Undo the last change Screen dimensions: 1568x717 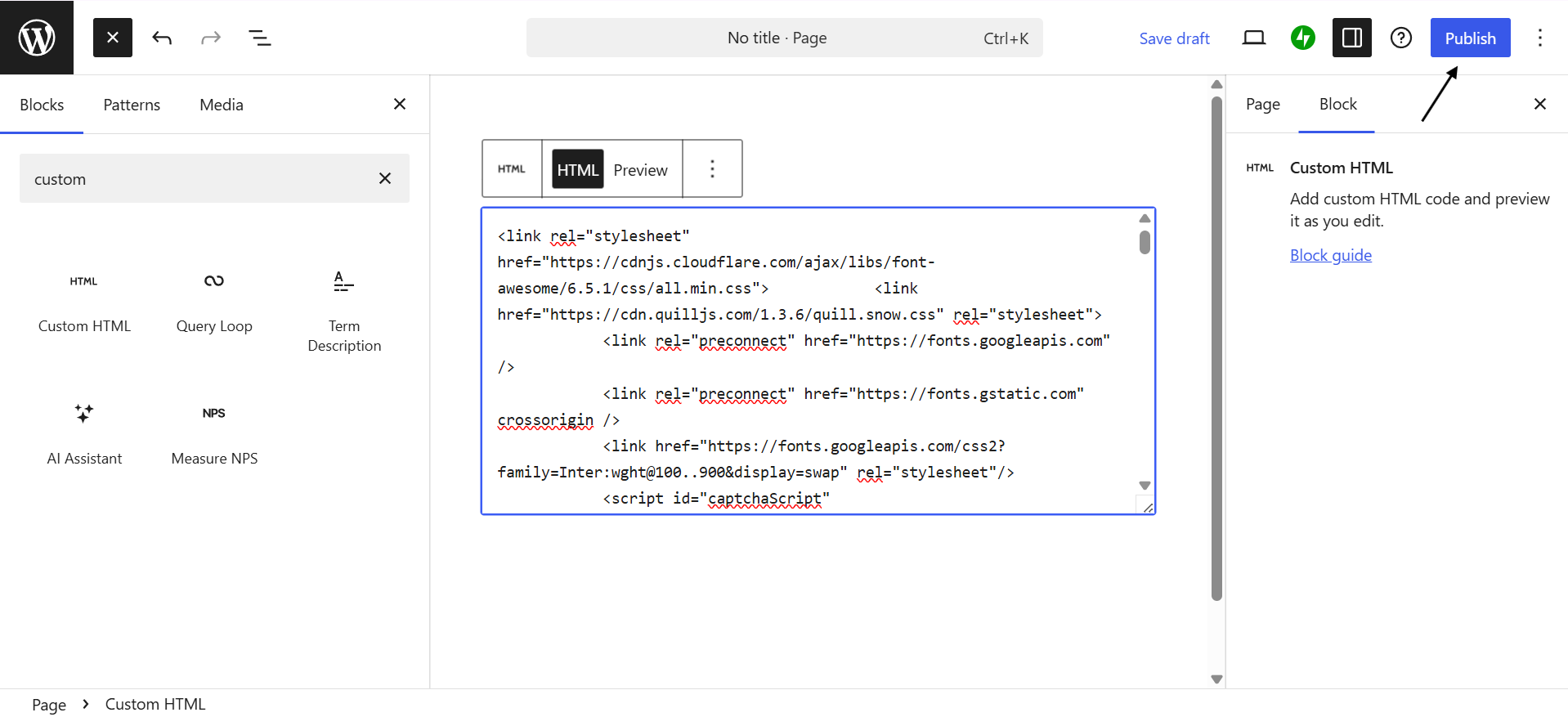(x=162, y=38)
